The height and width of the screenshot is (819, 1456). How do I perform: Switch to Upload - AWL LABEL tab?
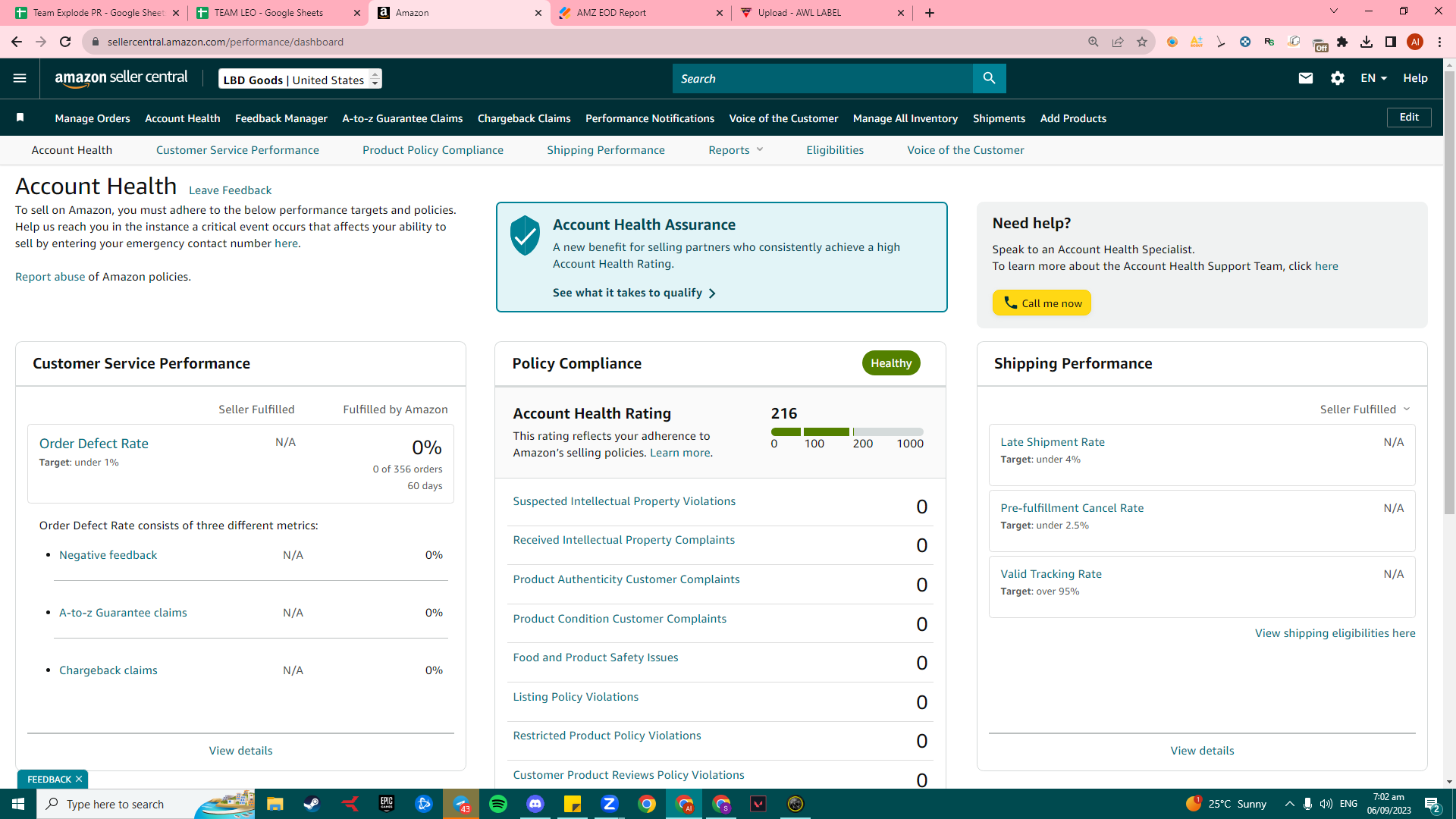click(x=822, y=13)
